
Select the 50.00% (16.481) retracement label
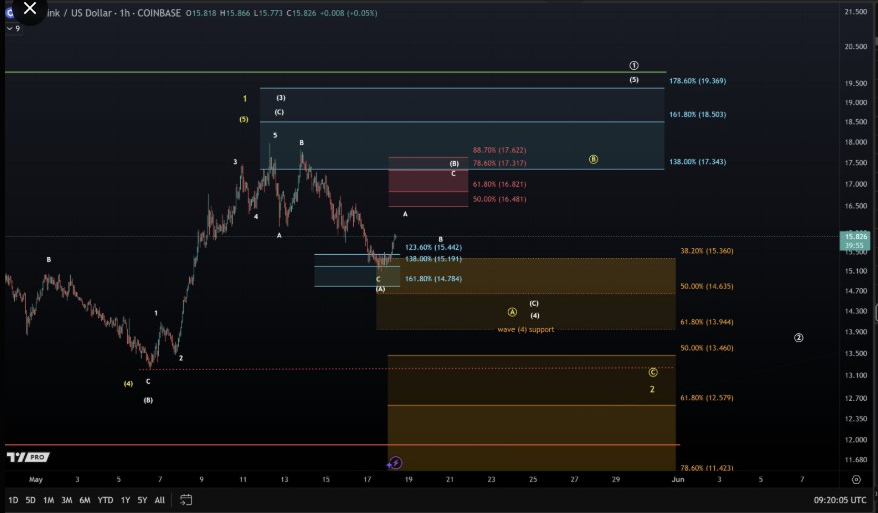[x=499, y=199]
